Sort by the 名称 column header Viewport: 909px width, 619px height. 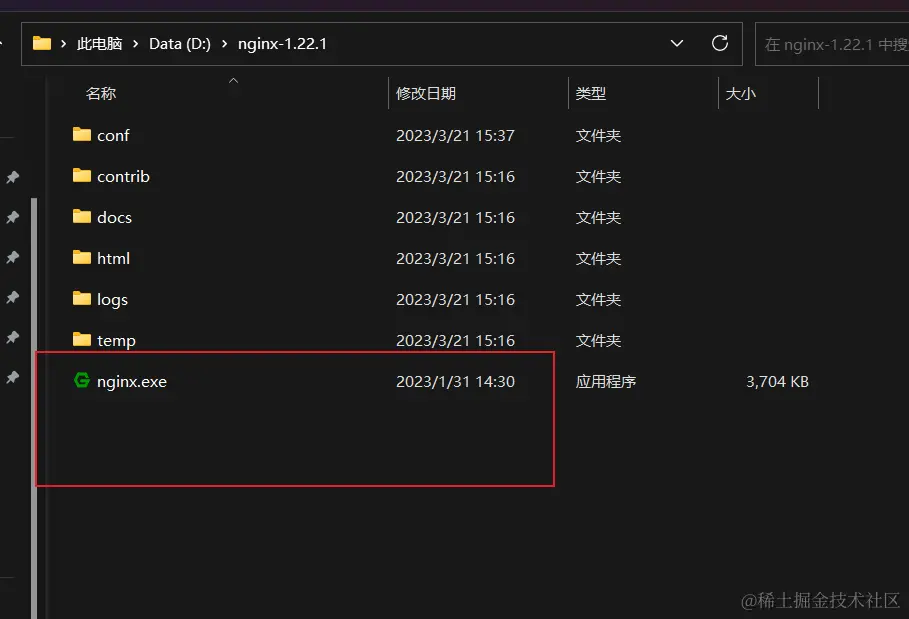[x=101, y=93]
